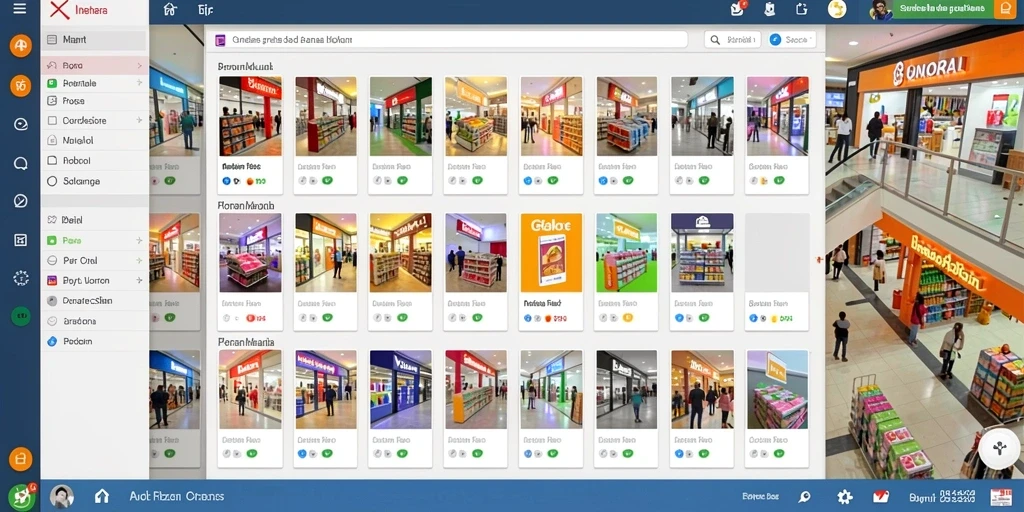Expand the green Para item arrow

[x=139, y=240]
